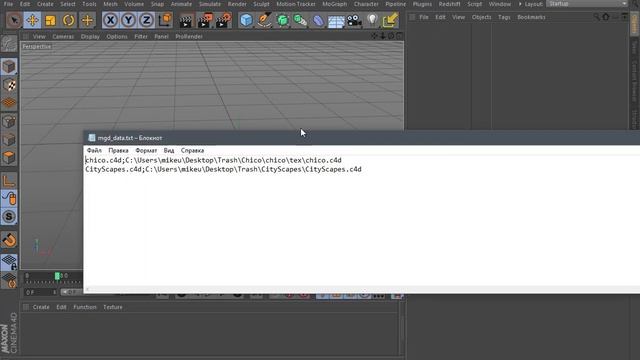640x360 pixels.
Task: Open Object Manager Tags menu
Action: [504, 17]
